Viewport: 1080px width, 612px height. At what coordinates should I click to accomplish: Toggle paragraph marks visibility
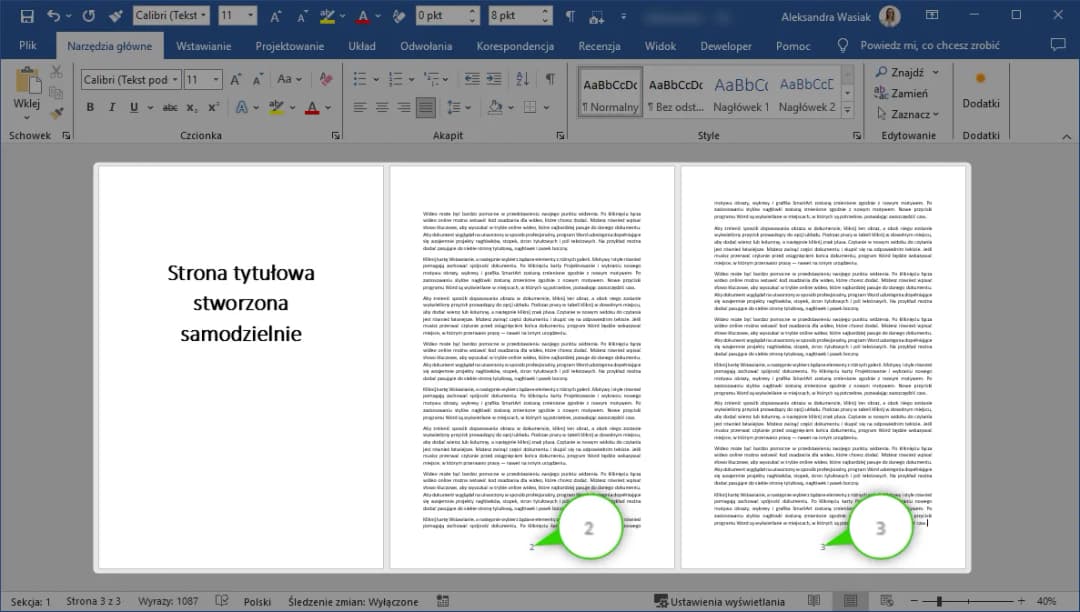(550, 78)
